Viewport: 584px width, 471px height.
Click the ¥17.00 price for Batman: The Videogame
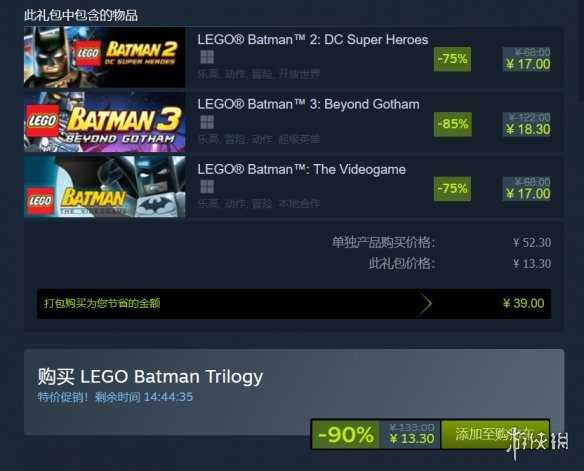coord(528,194)
